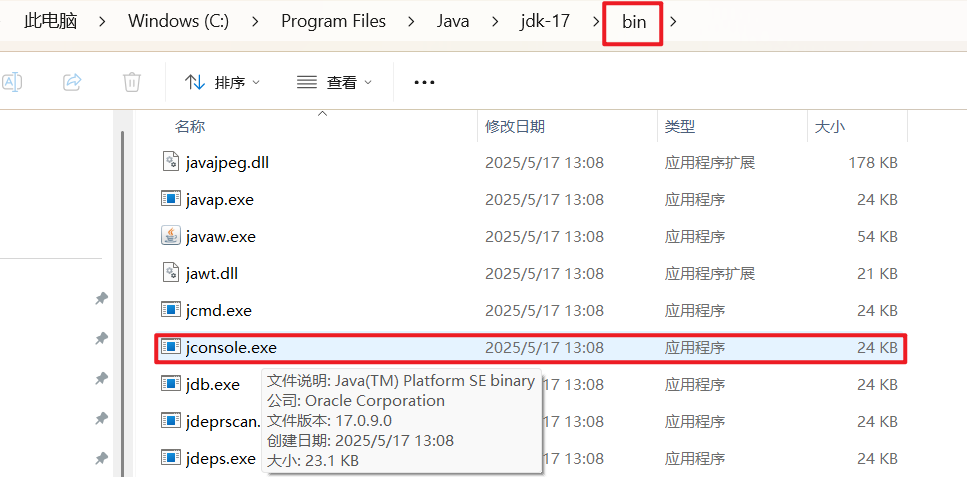Click the delete trash icon

[132, 81]
